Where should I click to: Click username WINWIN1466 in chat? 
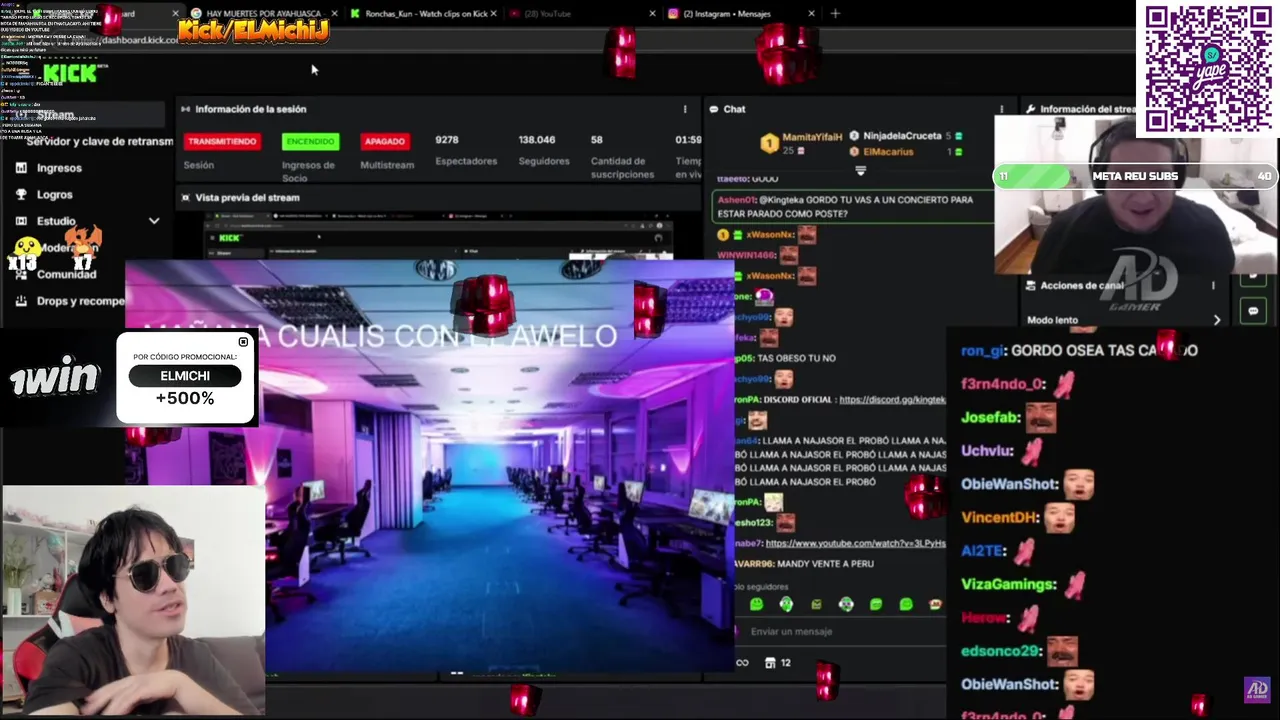[x=748, y=255]
